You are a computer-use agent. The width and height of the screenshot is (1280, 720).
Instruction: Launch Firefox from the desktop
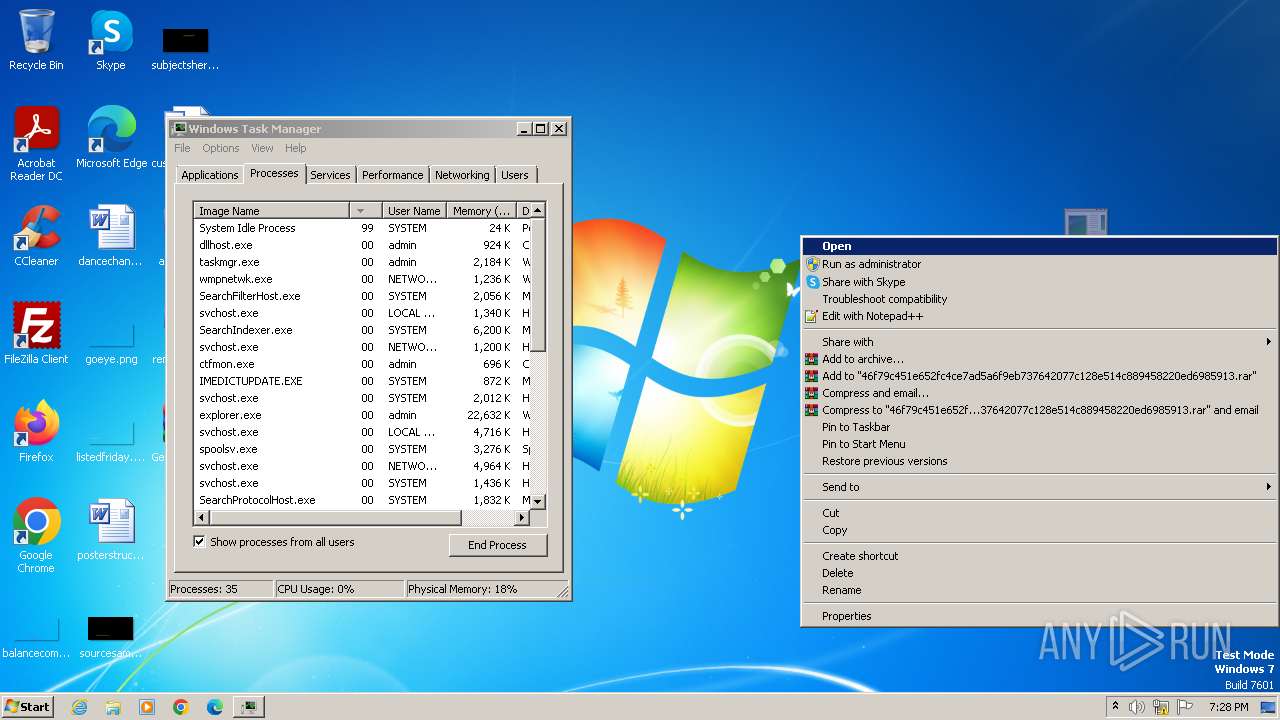(x=36, y=431)
